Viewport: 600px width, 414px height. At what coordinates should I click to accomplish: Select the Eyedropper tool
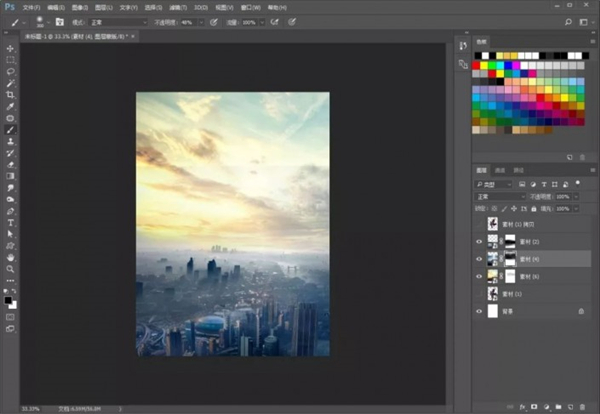click(11, 106)
